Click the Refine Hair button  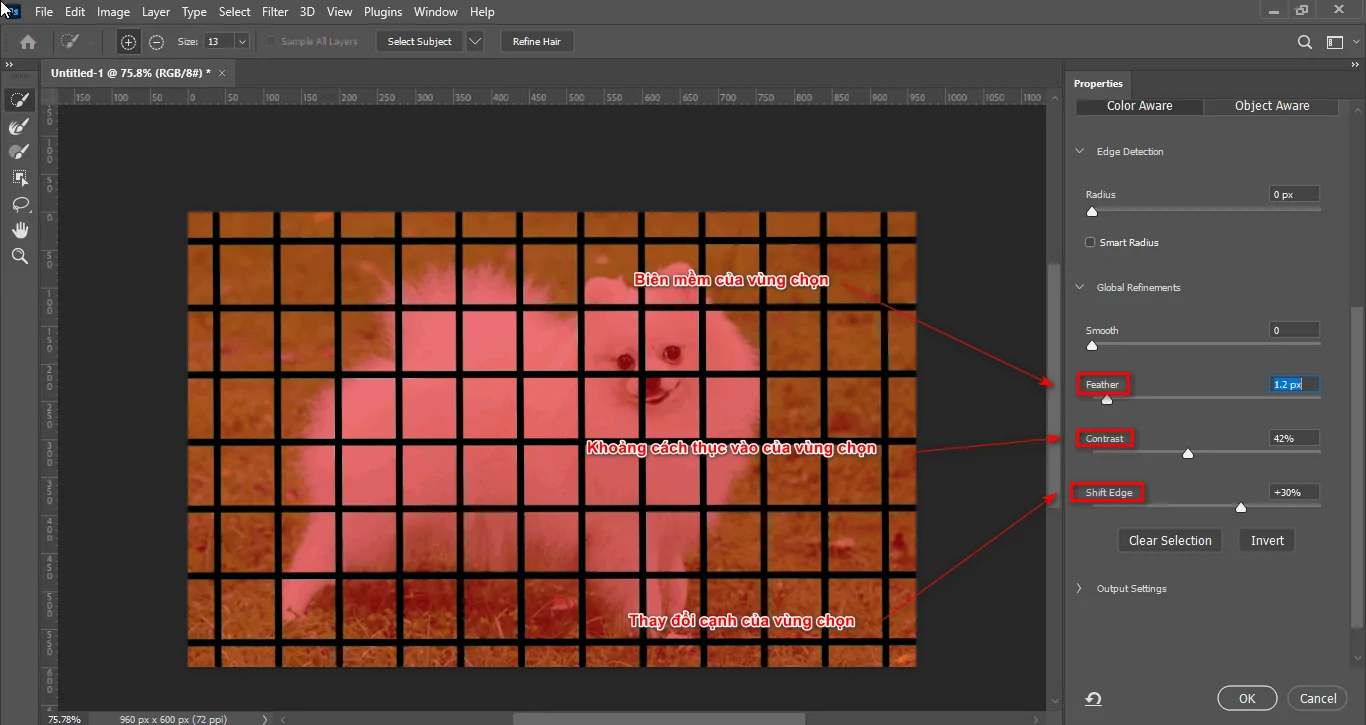[537, 41]
